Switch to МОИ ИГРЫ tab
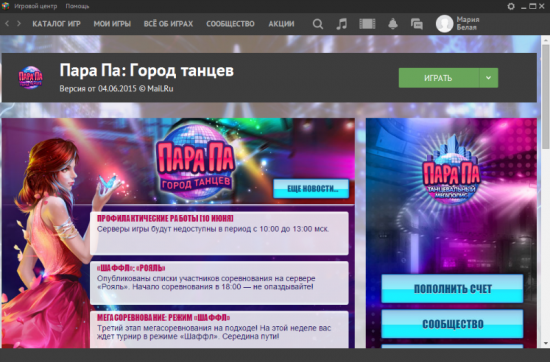Screen dimensions: 550x362 click(x=112, y=24)
